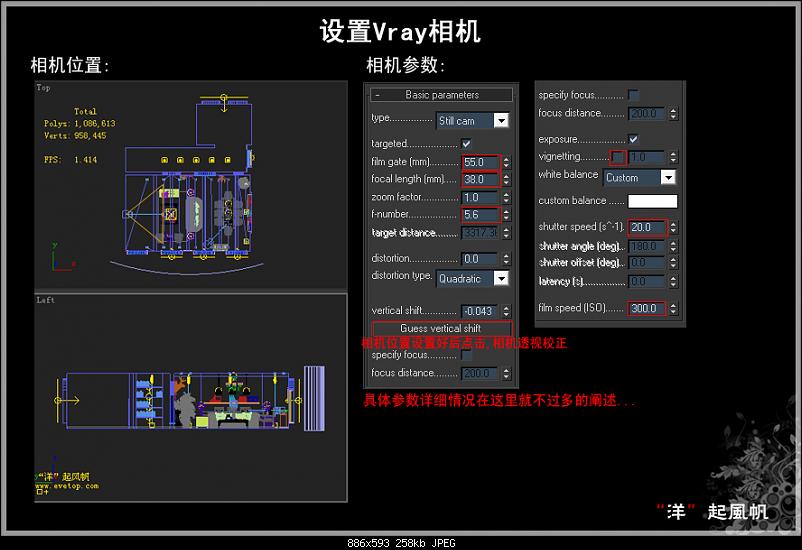Click the shutter speed value field

648,227
